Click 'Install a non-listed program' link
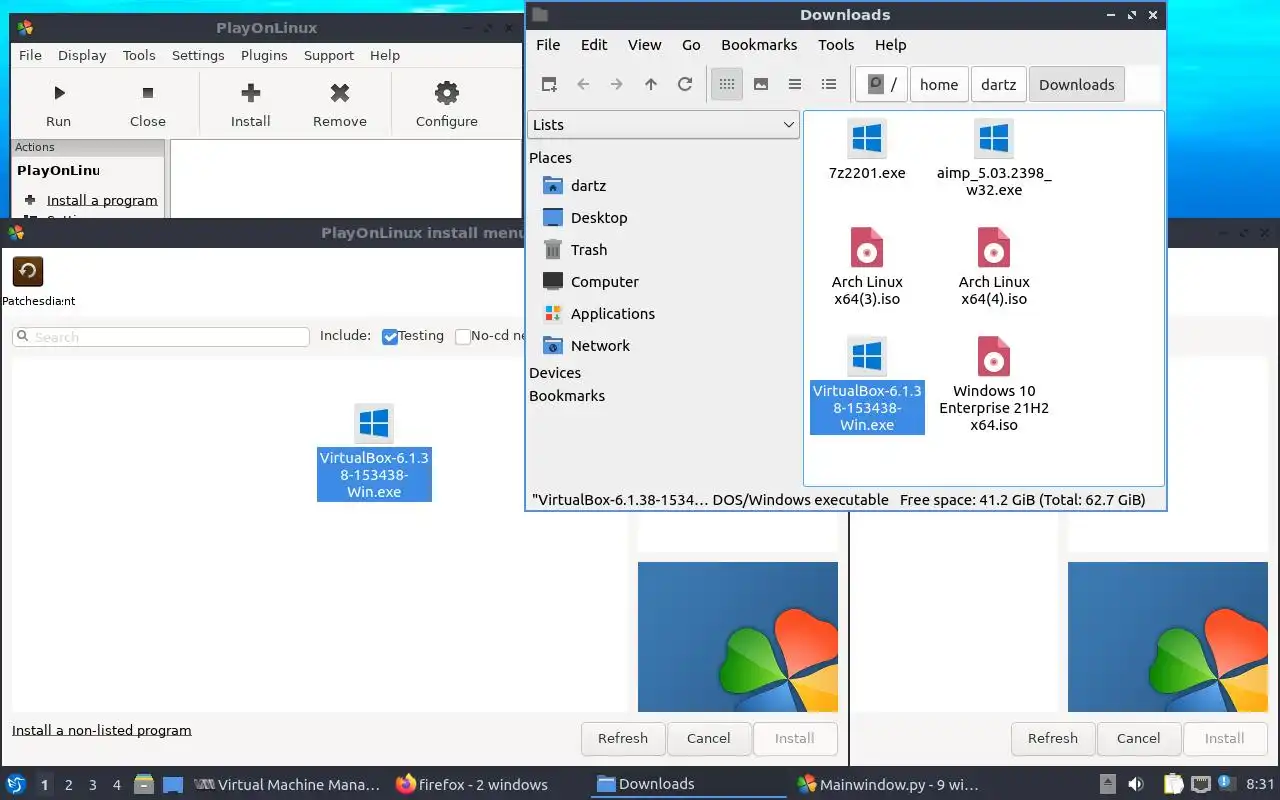Screen dimensions: 1280x800 click(x=102, y=730)
